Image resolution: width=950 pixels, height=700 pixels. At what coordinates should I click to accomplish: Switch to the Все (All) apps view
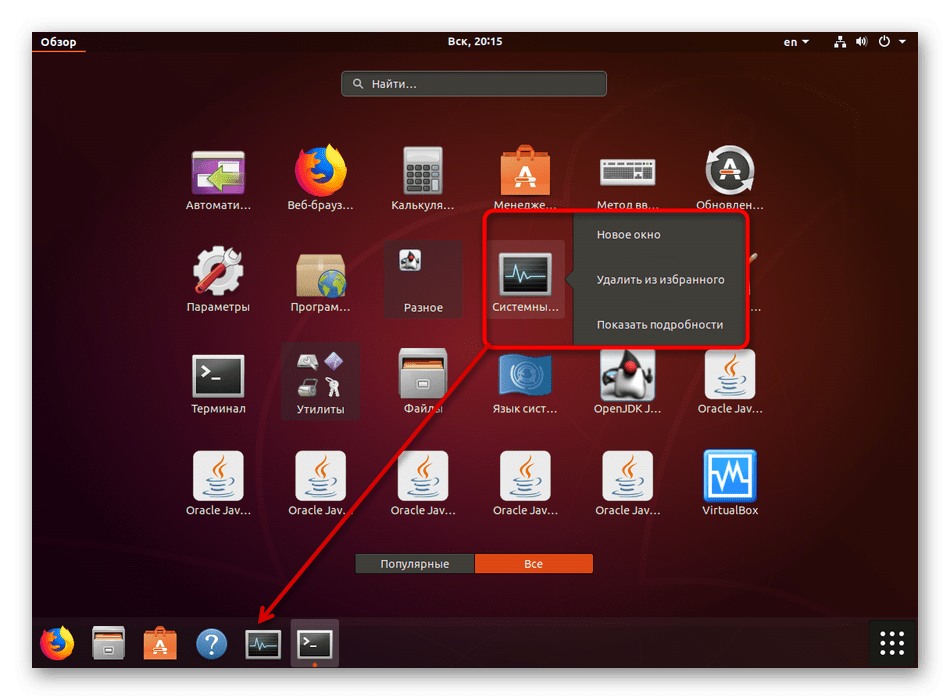point(533,564)
